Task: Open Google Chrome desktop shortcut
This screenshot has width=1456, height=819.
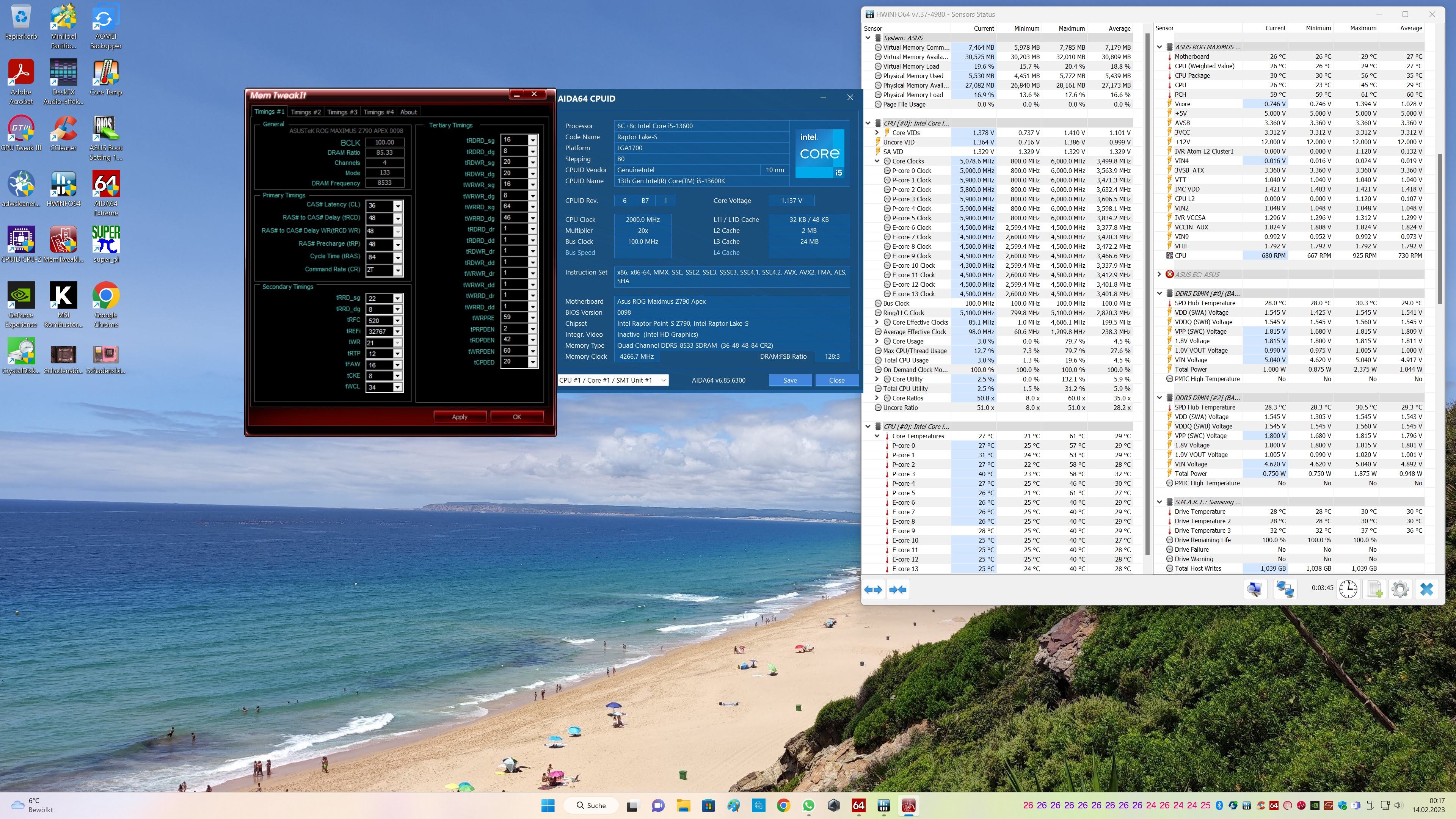Action: (x=106, y=304)
